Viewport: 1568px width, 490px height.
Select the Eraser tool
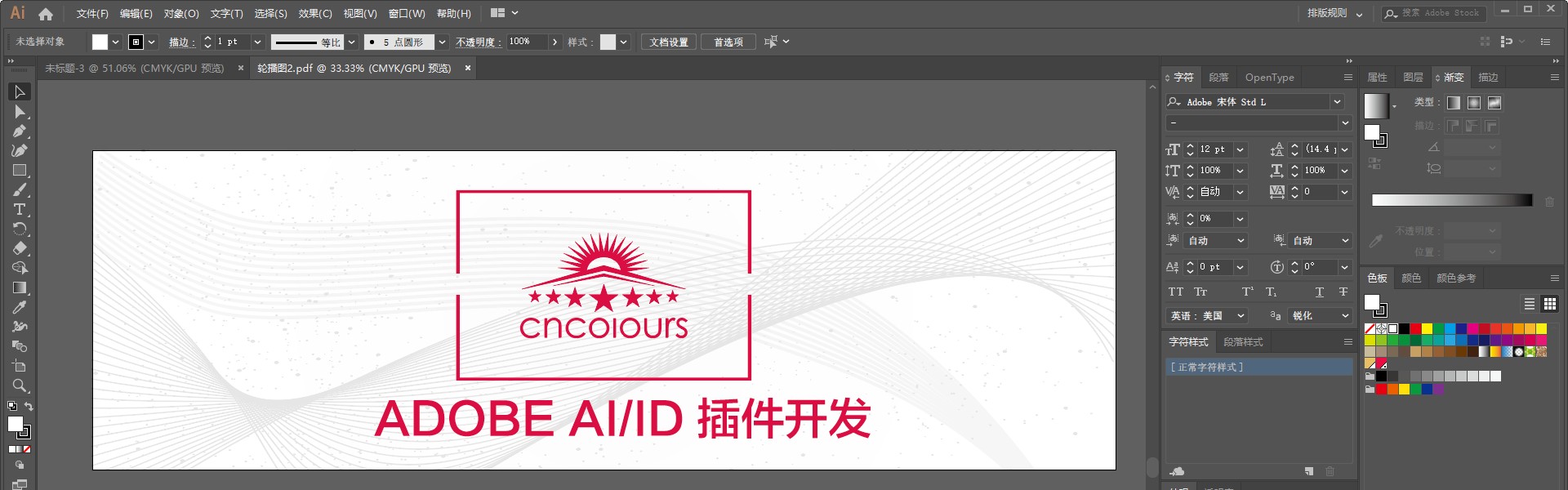20,249
